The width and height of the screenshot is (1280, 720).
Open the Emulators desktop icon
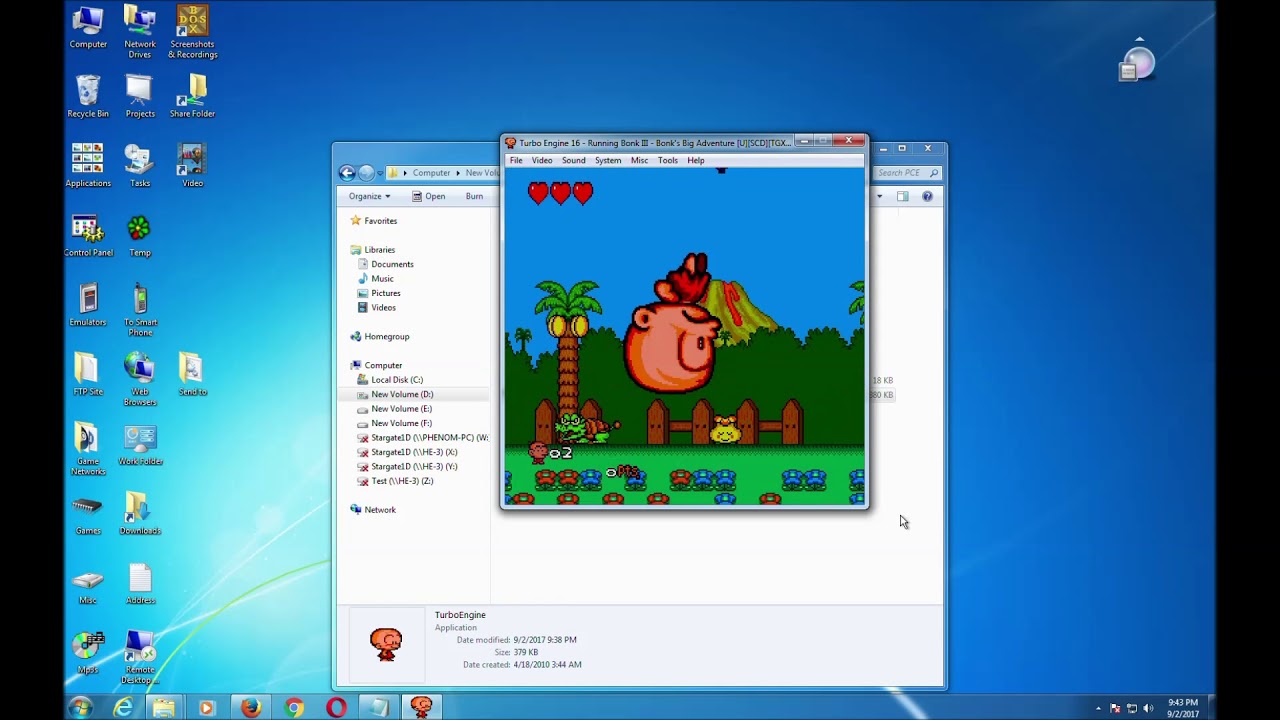pyautogui.click(x=88, y=306)
